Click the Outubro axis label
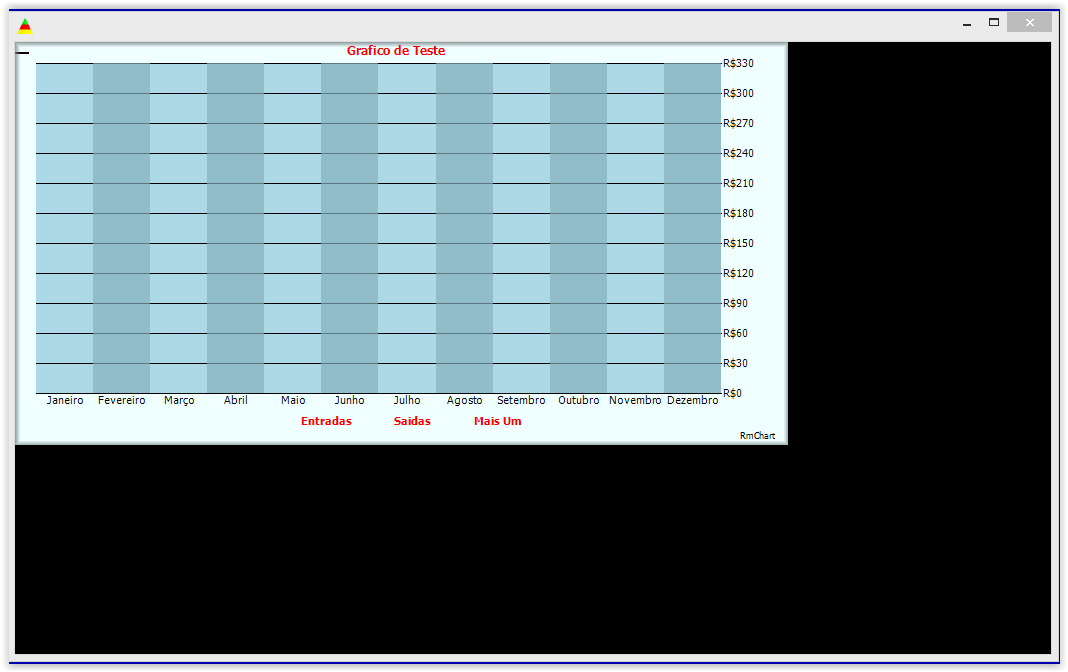The height and width of the screenshot is (672, 1068). 578,400
